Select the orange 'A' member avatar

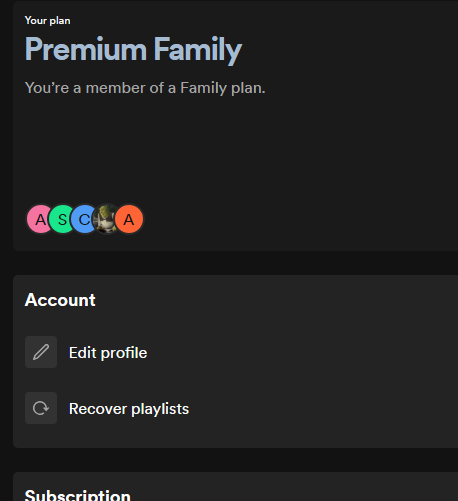129,219
